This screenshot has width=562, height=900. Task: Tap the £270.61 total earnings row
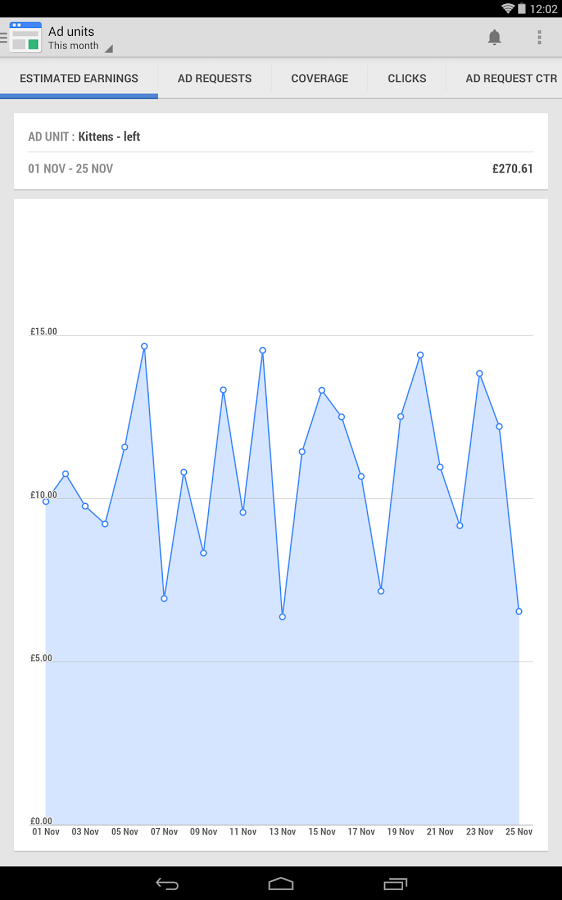point(281,169)
